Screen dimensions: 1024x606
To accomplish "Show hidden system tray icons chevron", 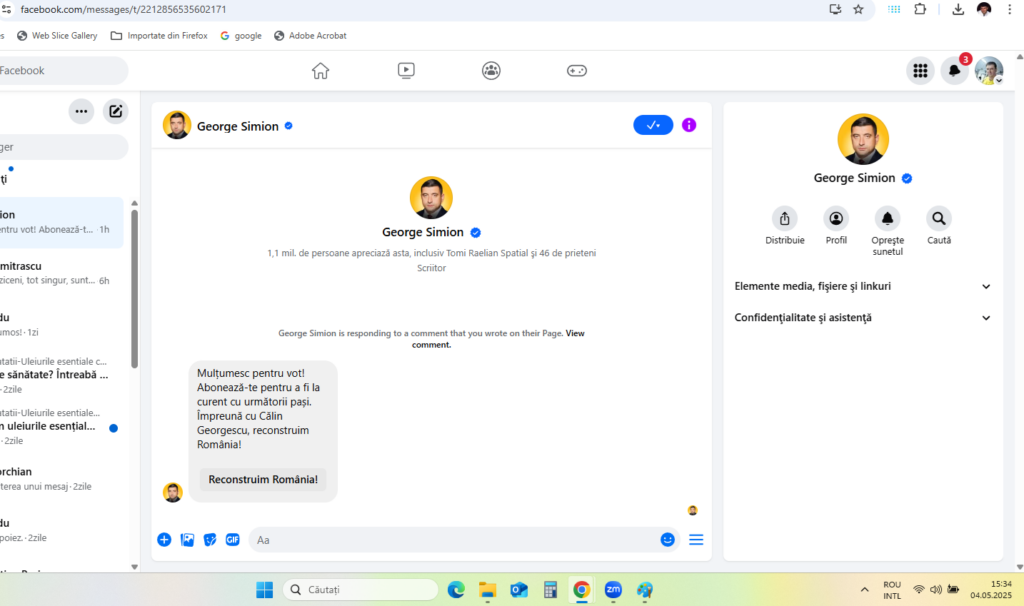I will (x=865, y=590).
